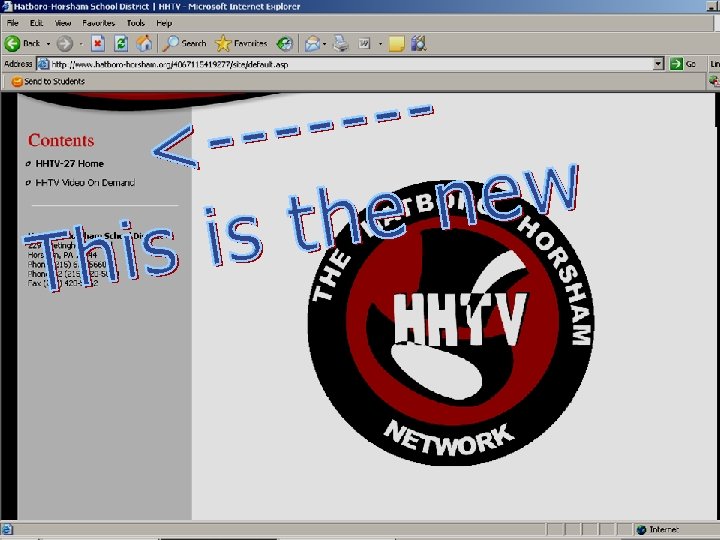Open the Back button history dropdown arrow
The width and height of the screenshot is (720, 540).
(48, 44)
